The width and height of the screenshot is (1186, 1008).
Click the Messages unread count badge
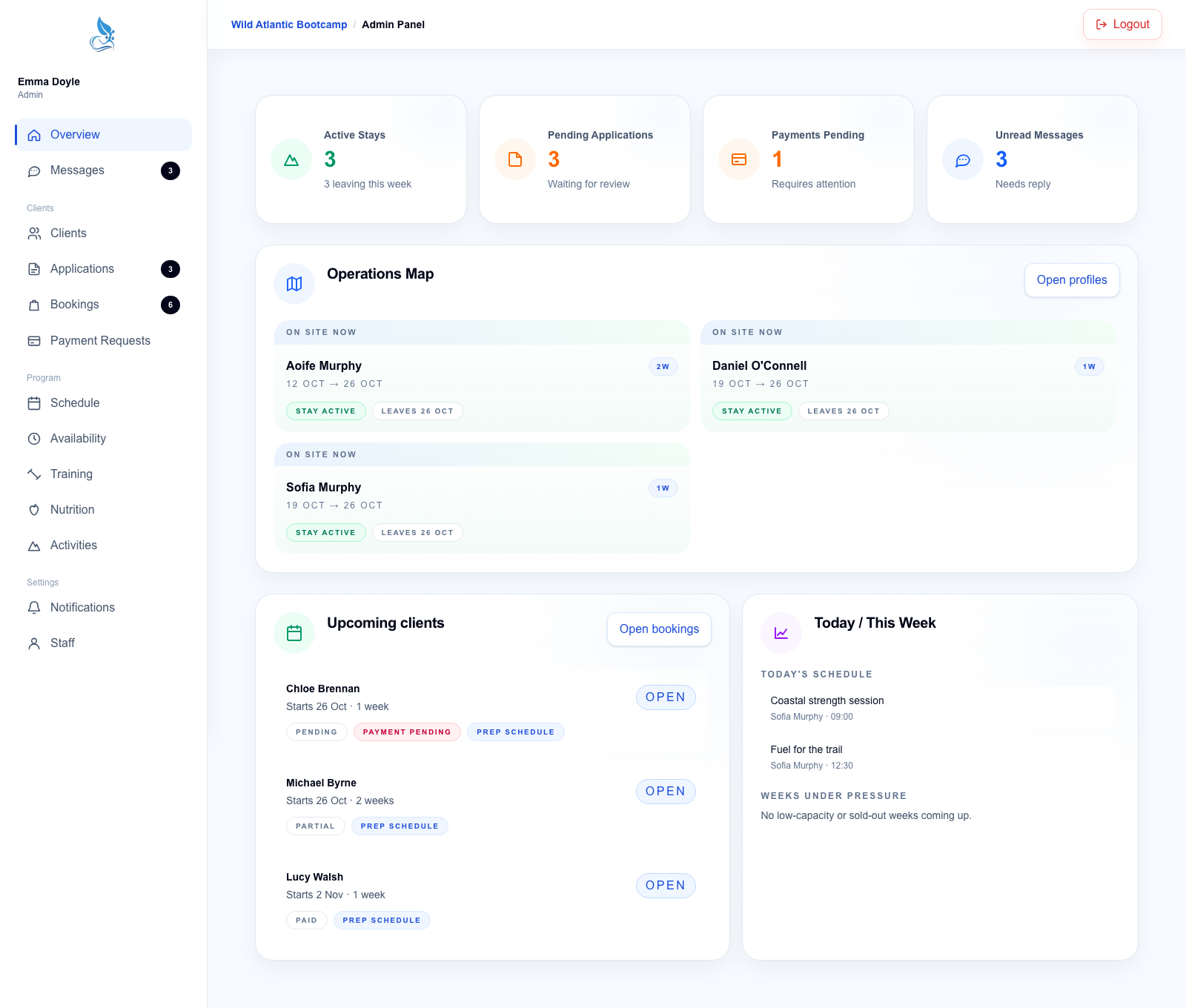tap(170, 171)
